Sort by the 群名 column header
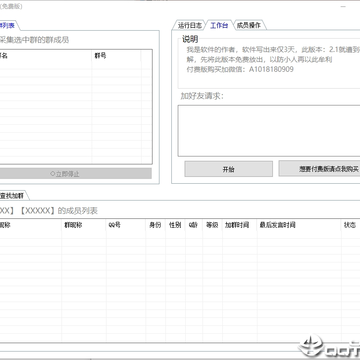 pyautogui.click(x=45, y=56)
